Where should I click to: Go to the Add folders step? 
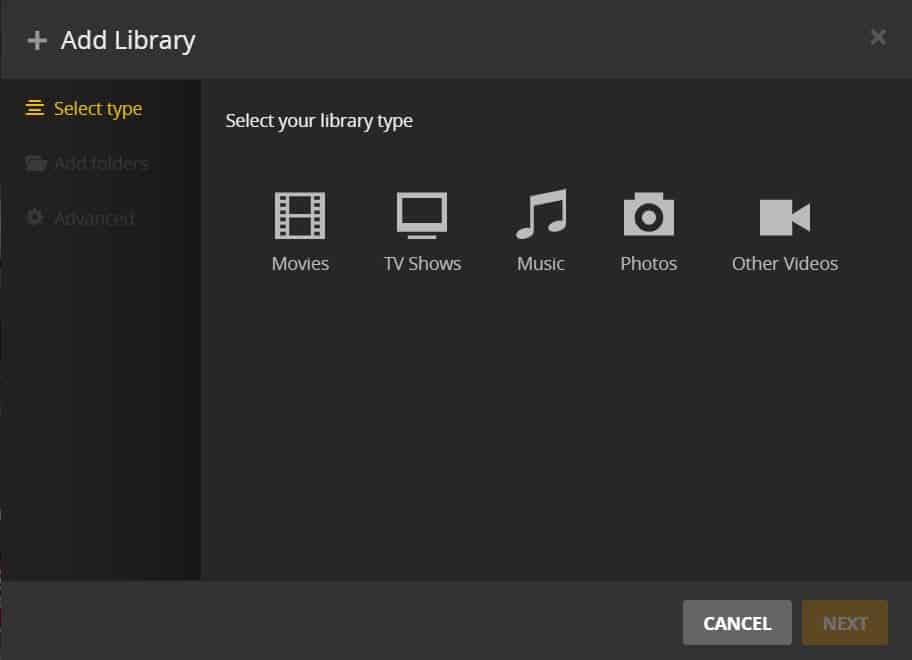[87, 163]
